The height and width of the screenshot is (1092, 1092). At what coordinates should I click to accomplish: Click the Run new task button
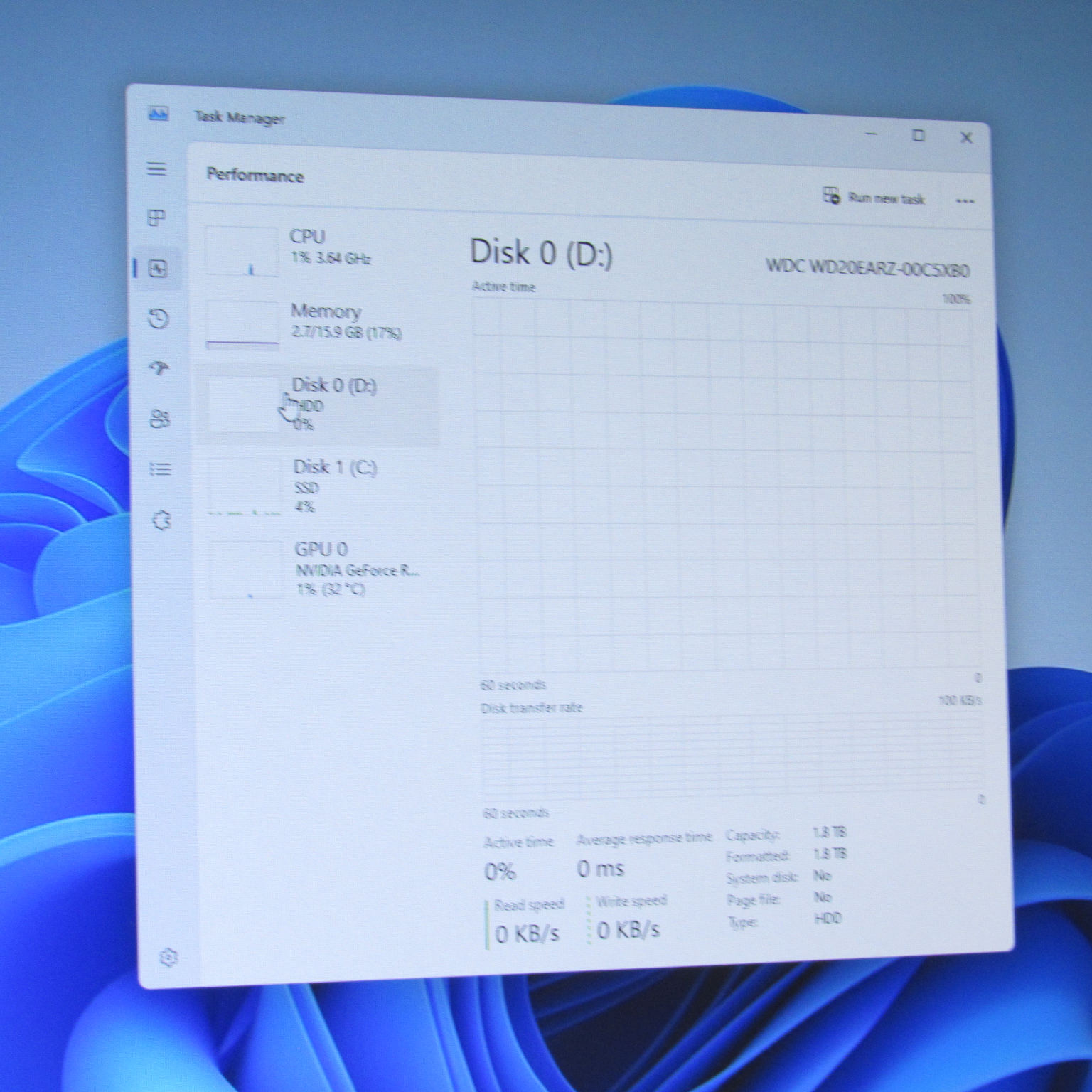pos(874,198)
